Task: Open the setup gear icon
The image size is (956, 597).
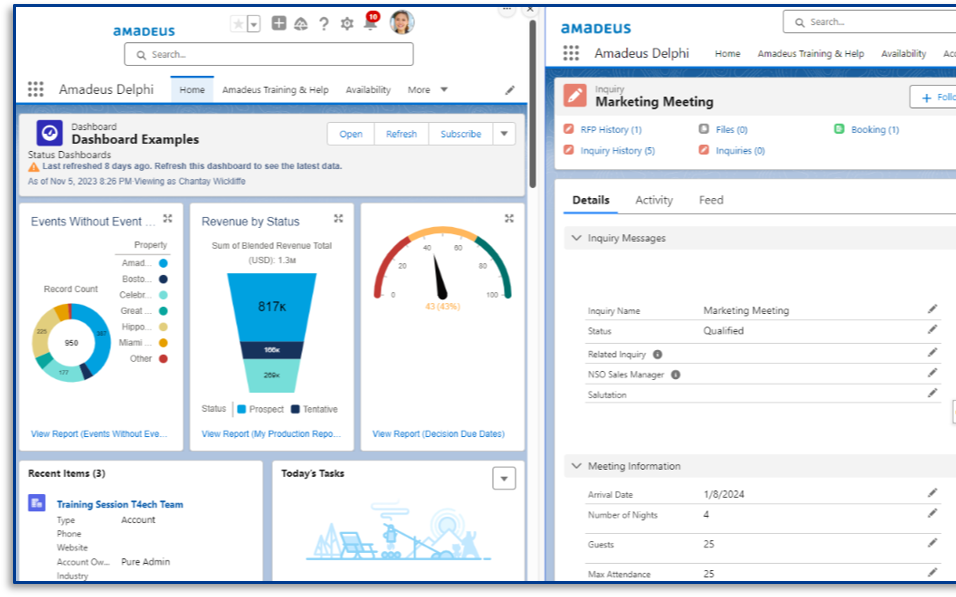Action: [x=347, y=24]
